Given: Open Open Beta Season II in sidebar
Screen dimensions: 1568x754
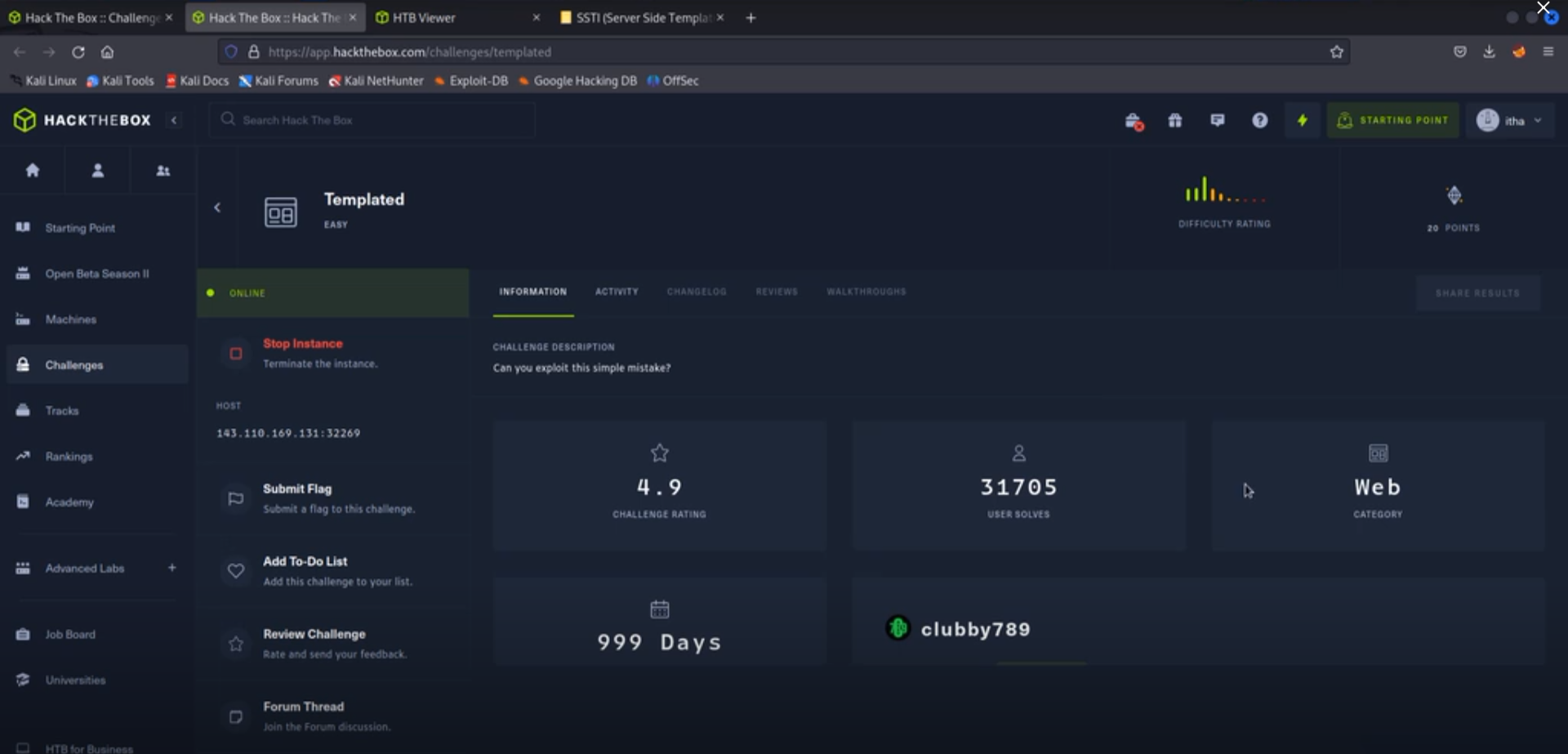Looking at the screenshot, I should click(x=96, y=274).
